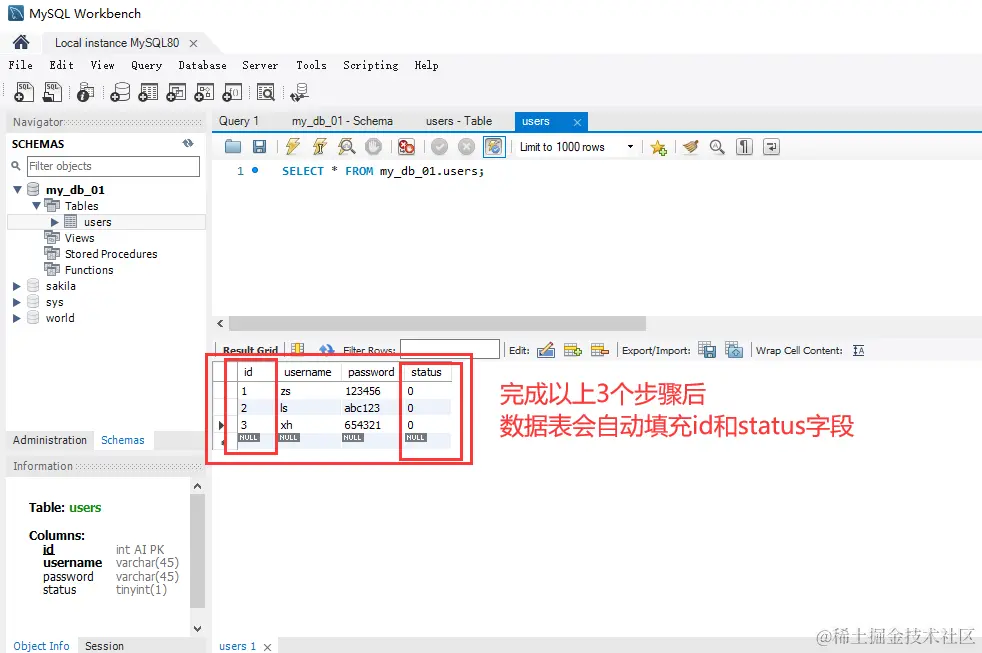Click the editor horizontal scrollbar

437,323
